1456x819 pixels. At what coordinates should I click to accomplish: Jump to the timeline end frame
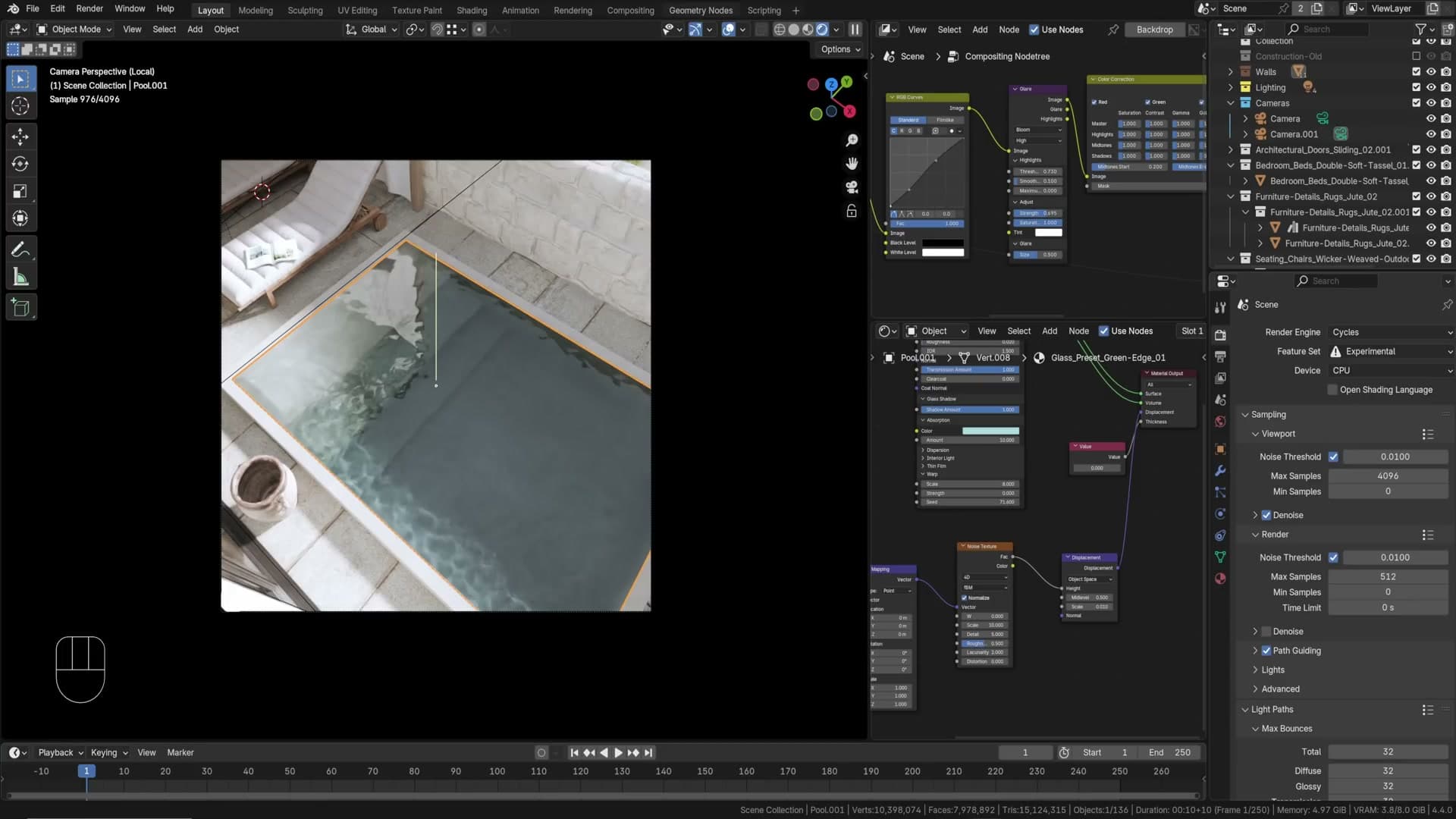click(648, 752)
